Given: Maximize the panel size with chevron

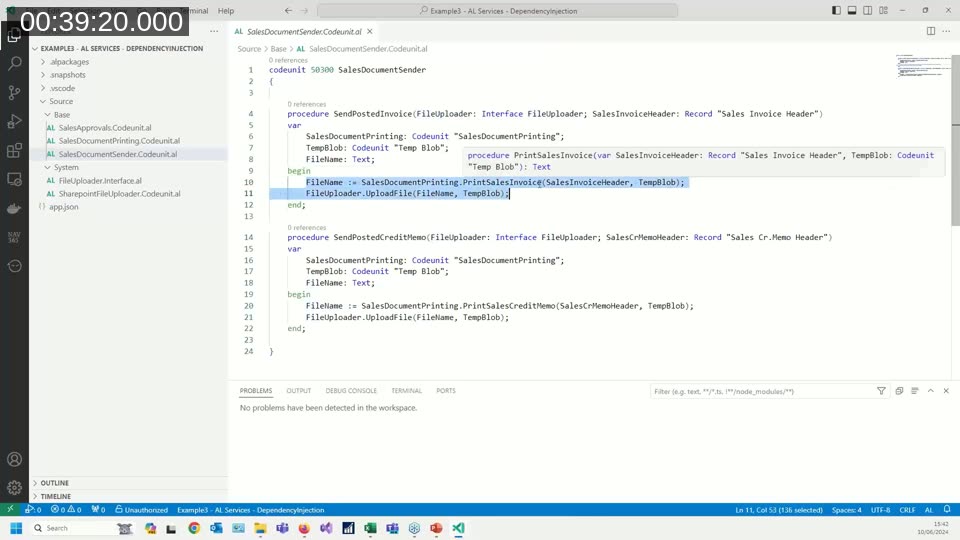Looking at the screenshot, I should (x=931, y=391).
